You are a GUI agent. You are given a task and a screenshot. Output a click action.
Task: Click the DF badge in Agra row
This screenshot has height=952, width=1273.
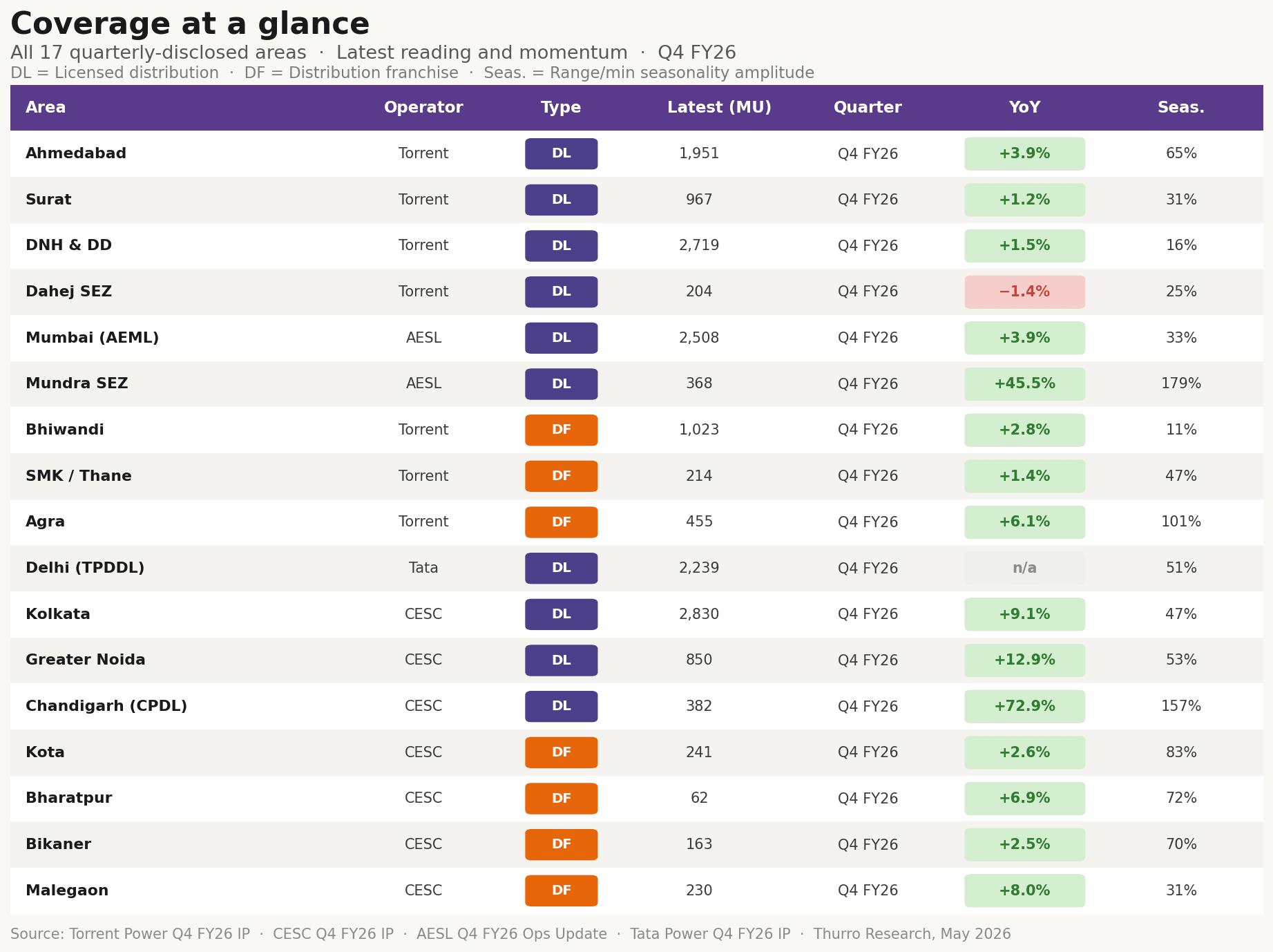tap(561, 522)
